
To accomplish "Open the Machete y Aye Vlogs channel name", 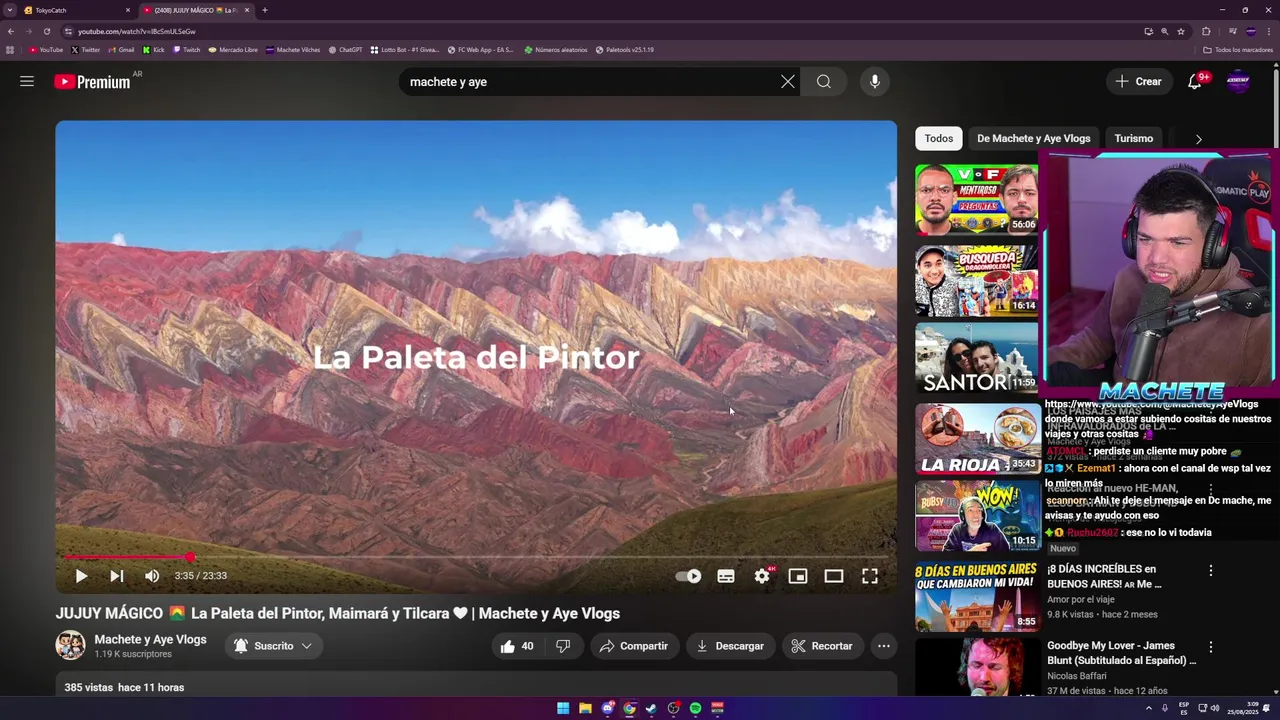I will 150,639.
